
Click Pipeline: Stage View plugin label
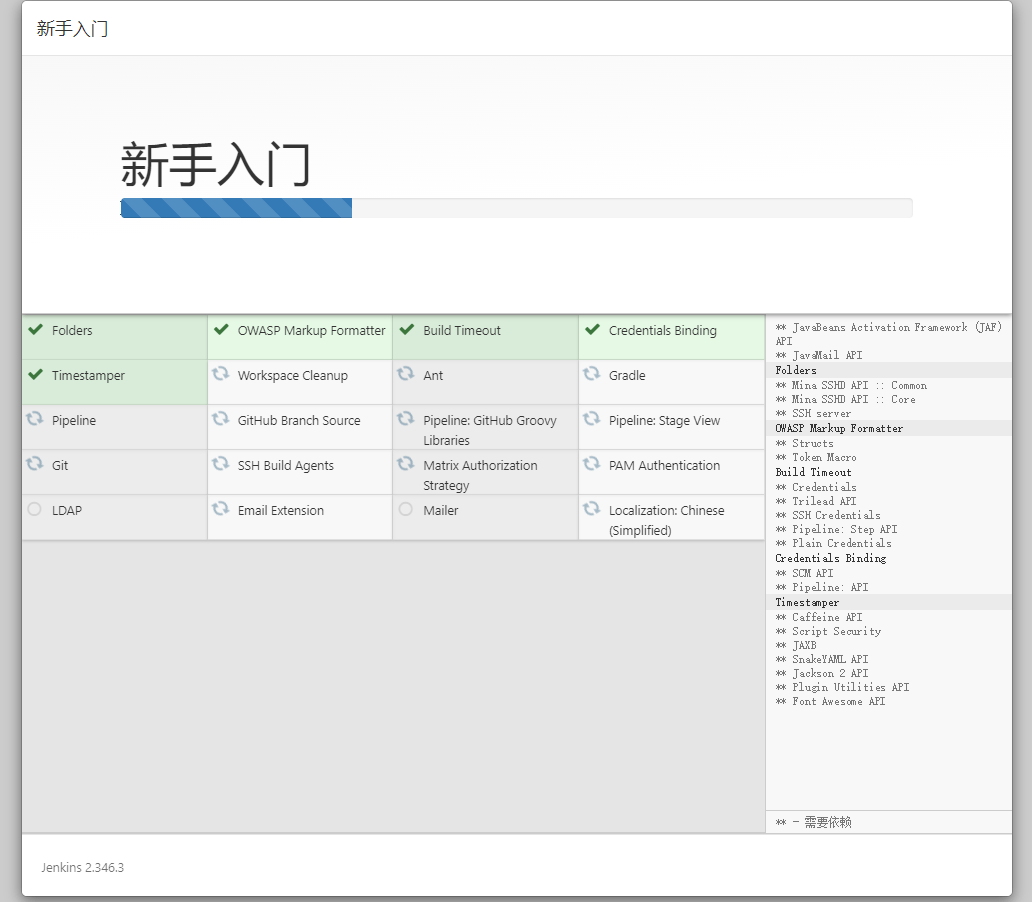664,421
